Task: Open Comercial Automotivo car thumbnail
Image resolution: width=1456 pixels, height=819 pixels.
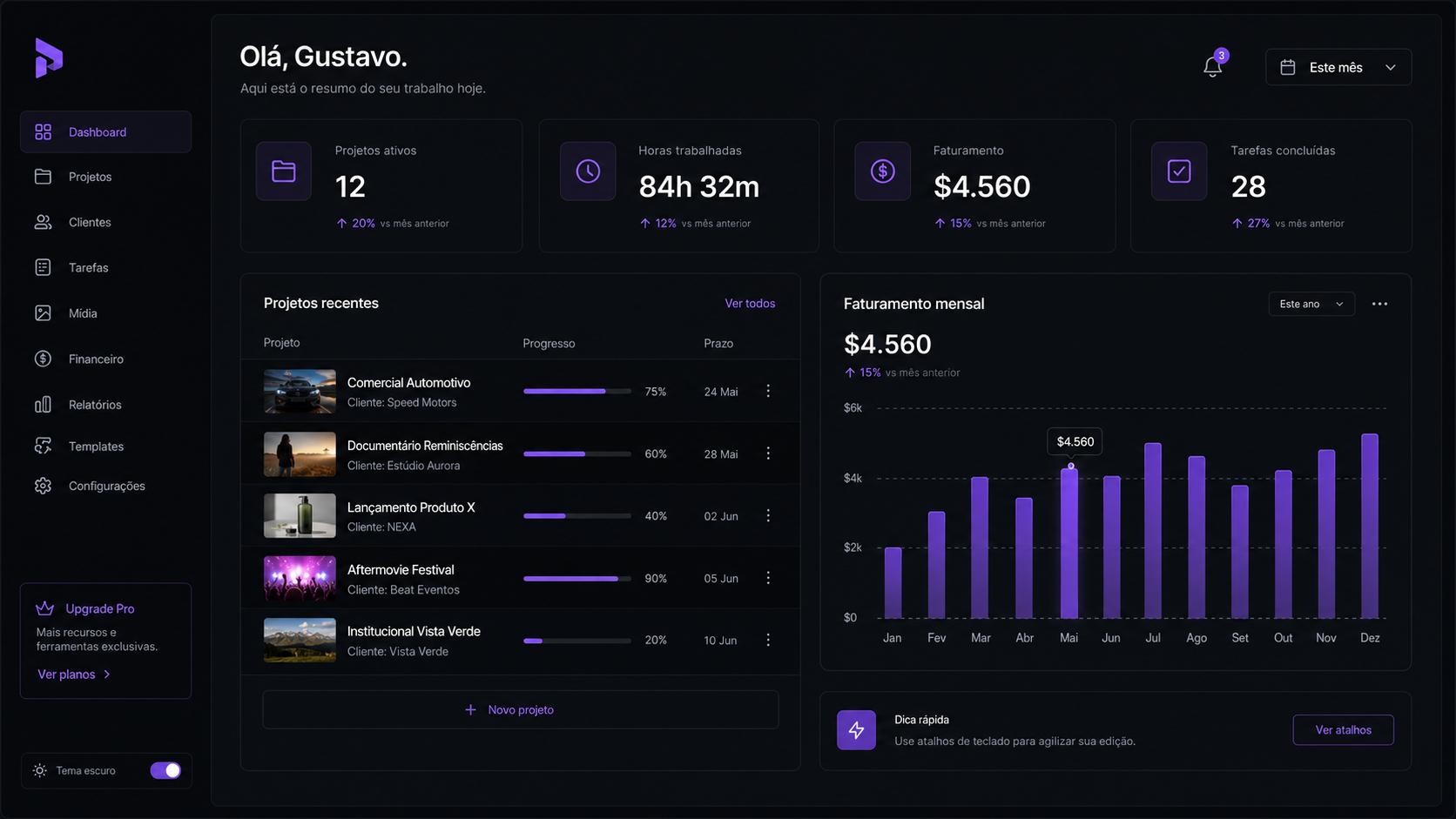Action: click(x=300, y=392)
